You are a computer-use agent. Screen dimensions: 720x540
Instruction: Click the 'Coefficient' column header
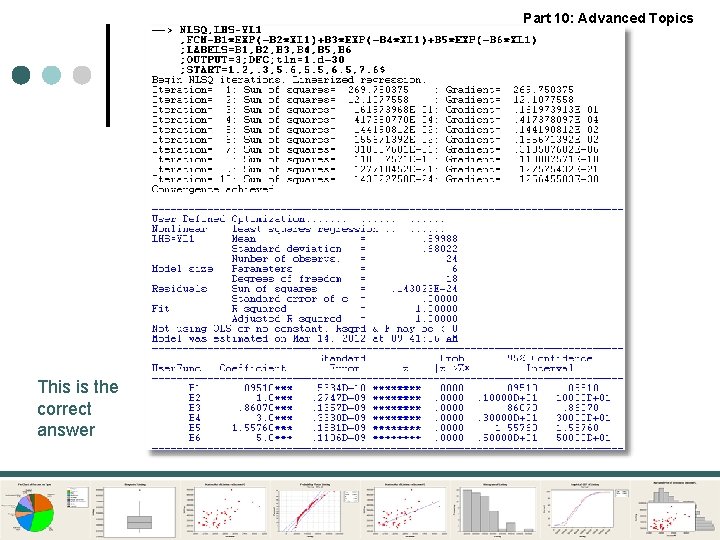[x=253, y=368]
